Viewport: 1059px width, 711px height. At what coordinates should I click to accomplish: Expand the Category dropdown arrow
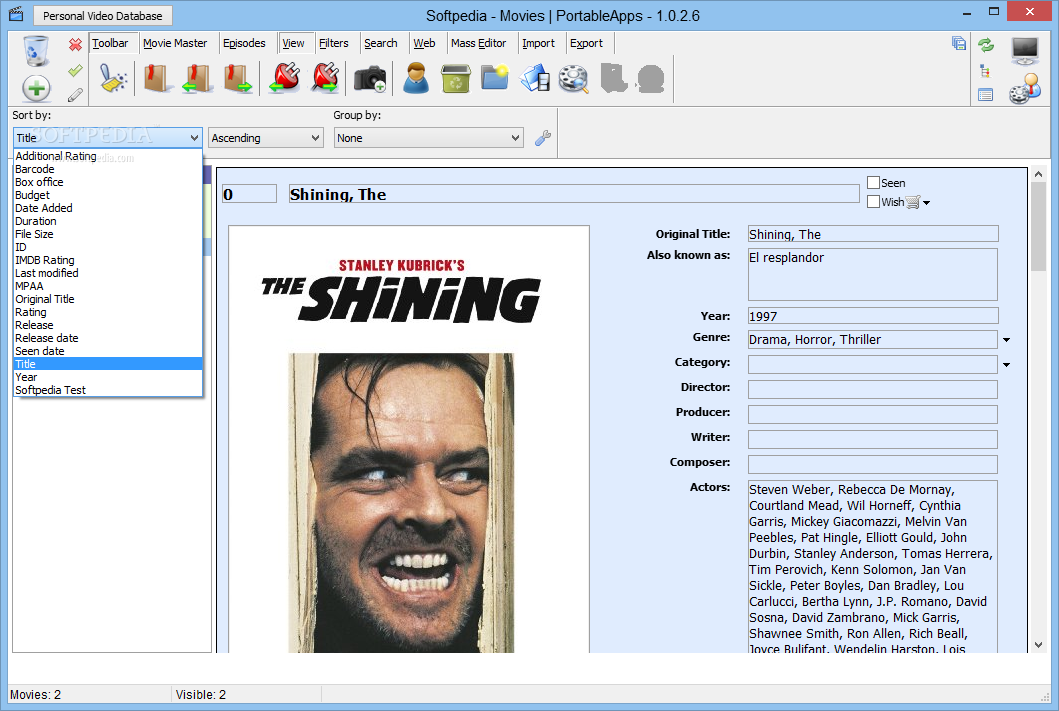click(1006, 365)
